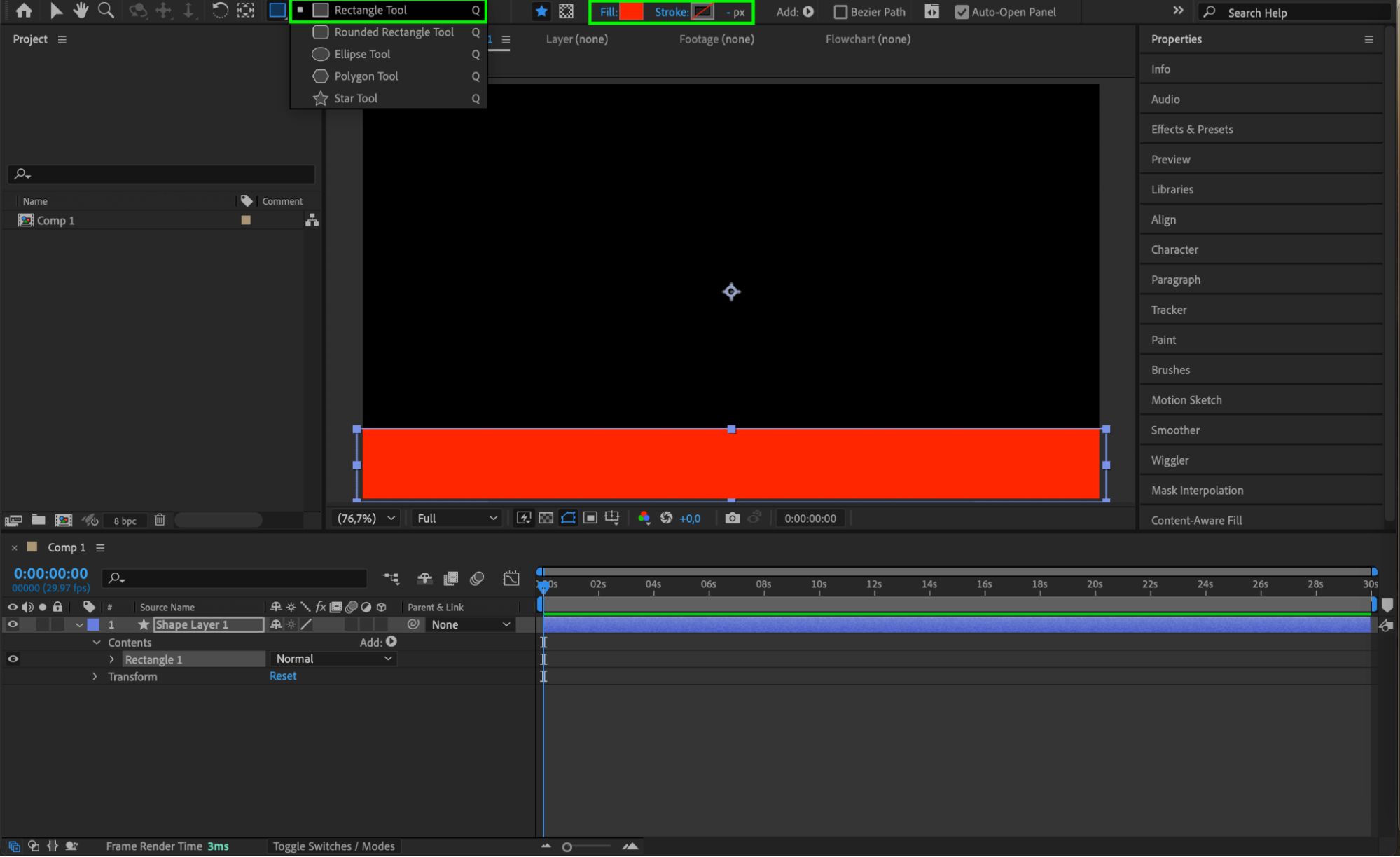The width and height of the screenshot is (1400, 857).
Task: Select the Hand tool in toolbar
Action: coord(81,11)
